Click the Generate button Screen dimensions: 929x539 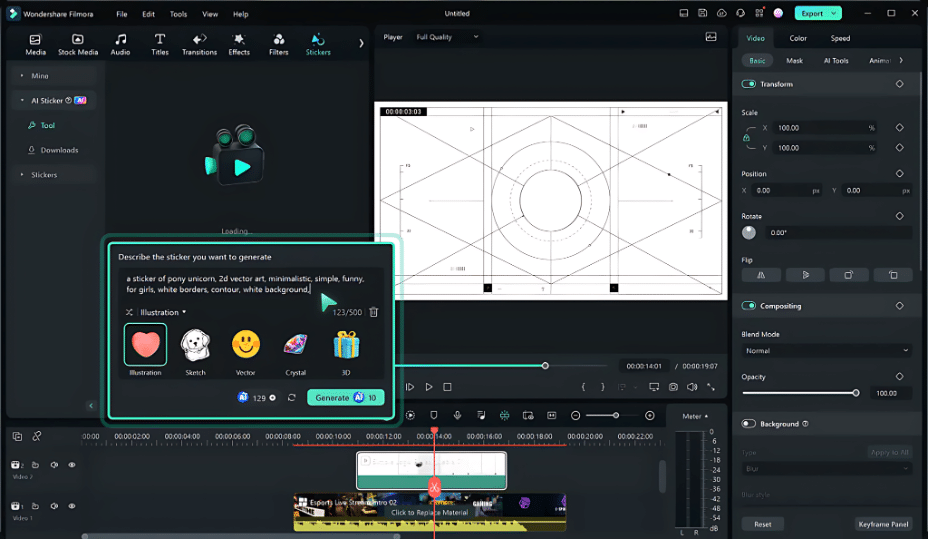345,397
